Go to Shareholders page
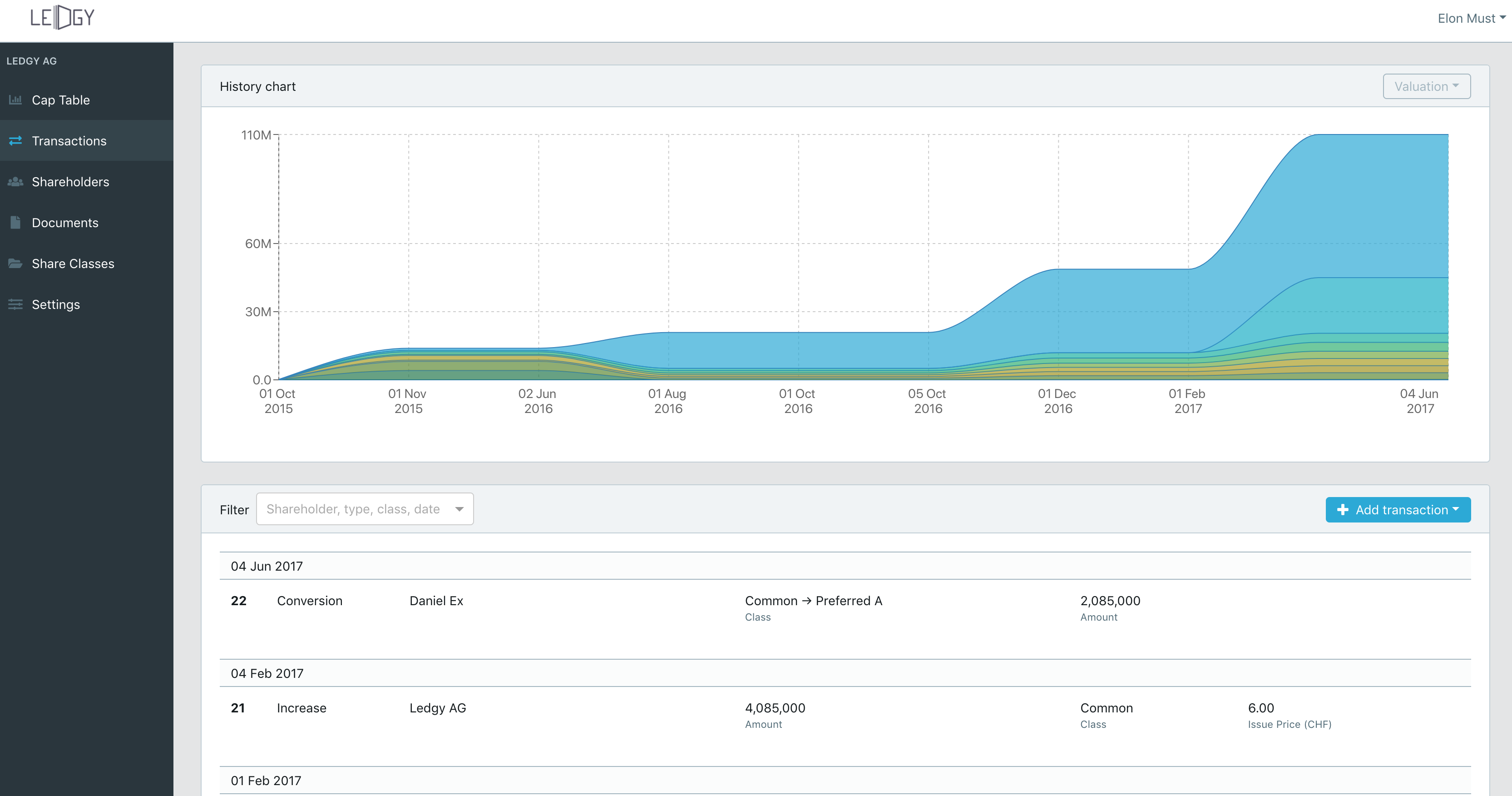Screen dimensions: 1512x796 [70, 182]
